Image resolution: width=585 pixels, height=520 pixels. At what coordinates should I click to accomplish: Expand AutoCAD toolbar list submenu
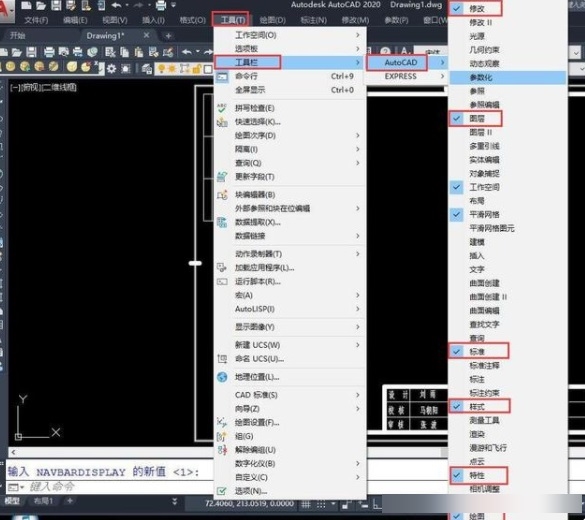[407, 62]
